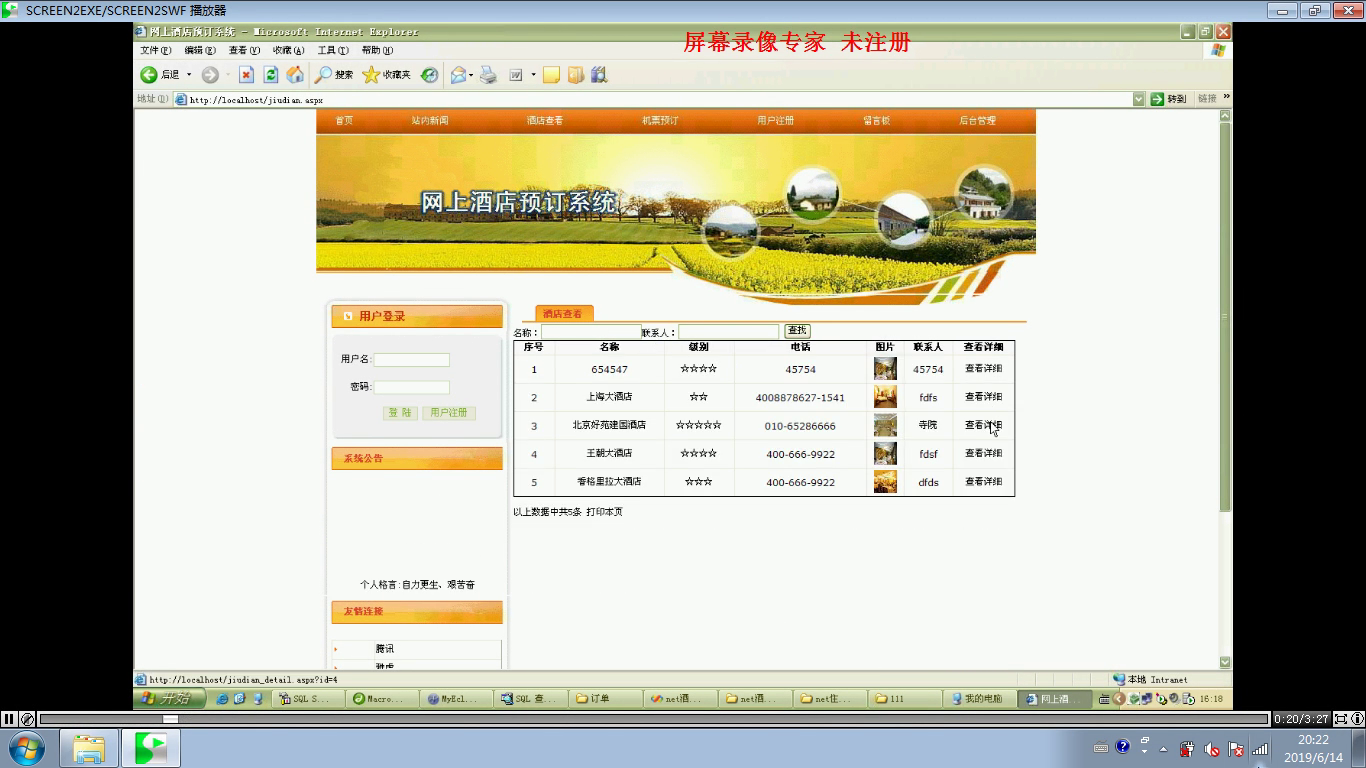Click the XP 开始 Start button

click(x=170, y=698)
